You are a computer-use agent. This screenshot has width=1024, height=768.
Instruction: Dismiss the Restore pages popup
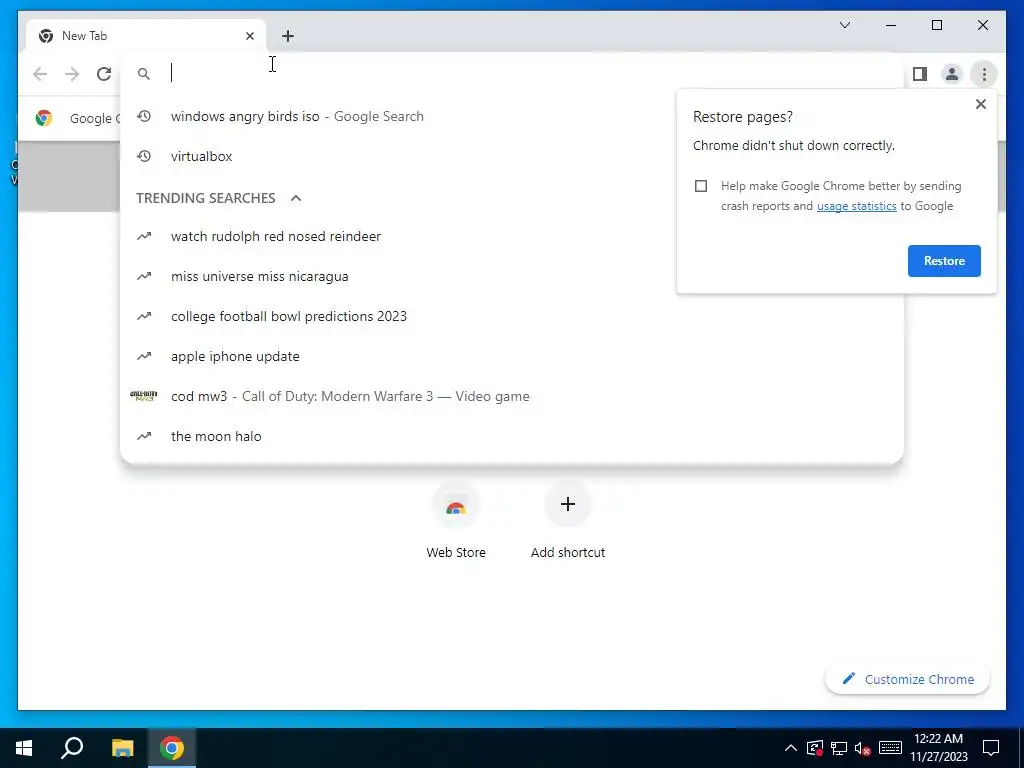pos(980,104)
